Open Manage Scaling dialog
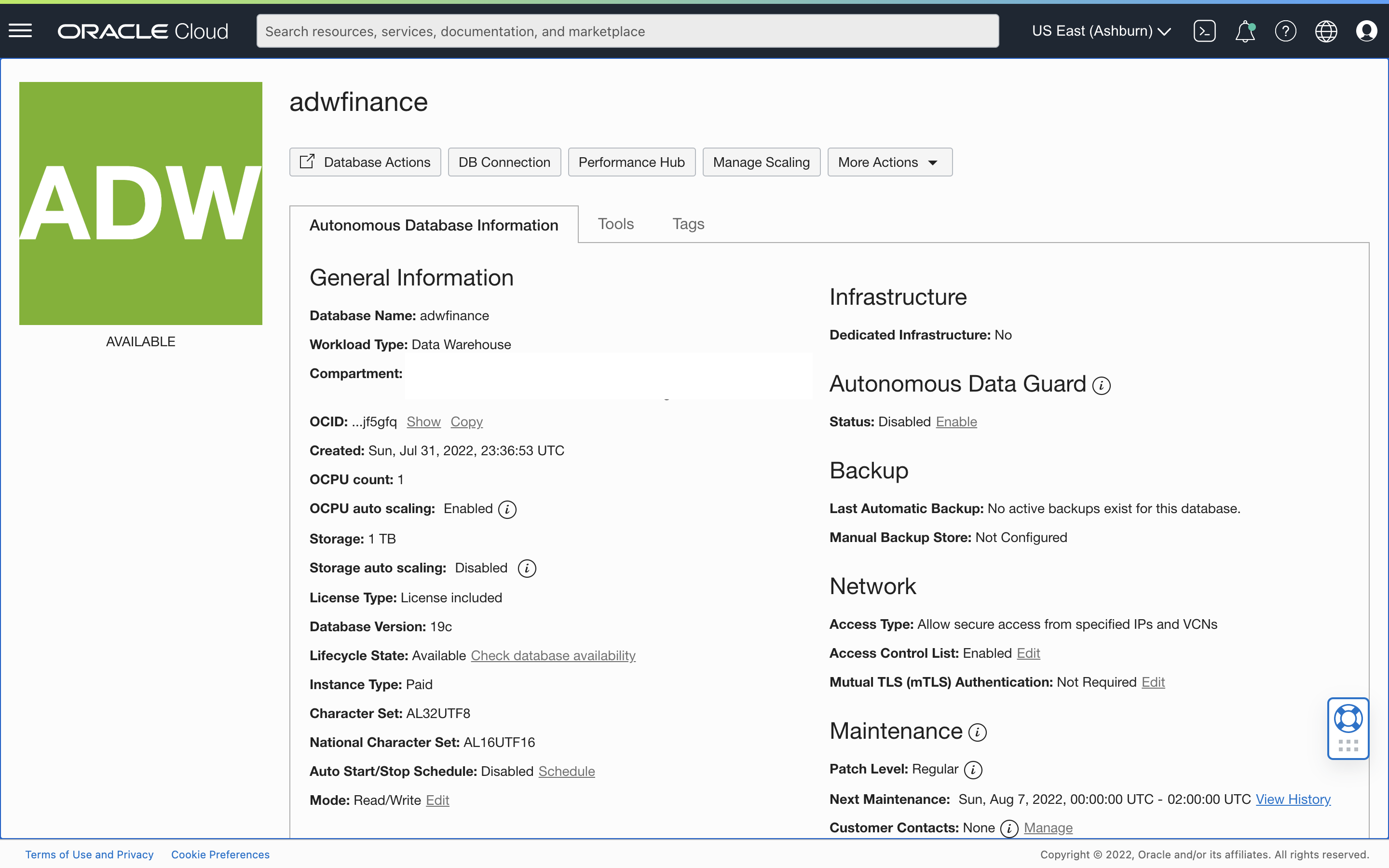 click(761, 163)
